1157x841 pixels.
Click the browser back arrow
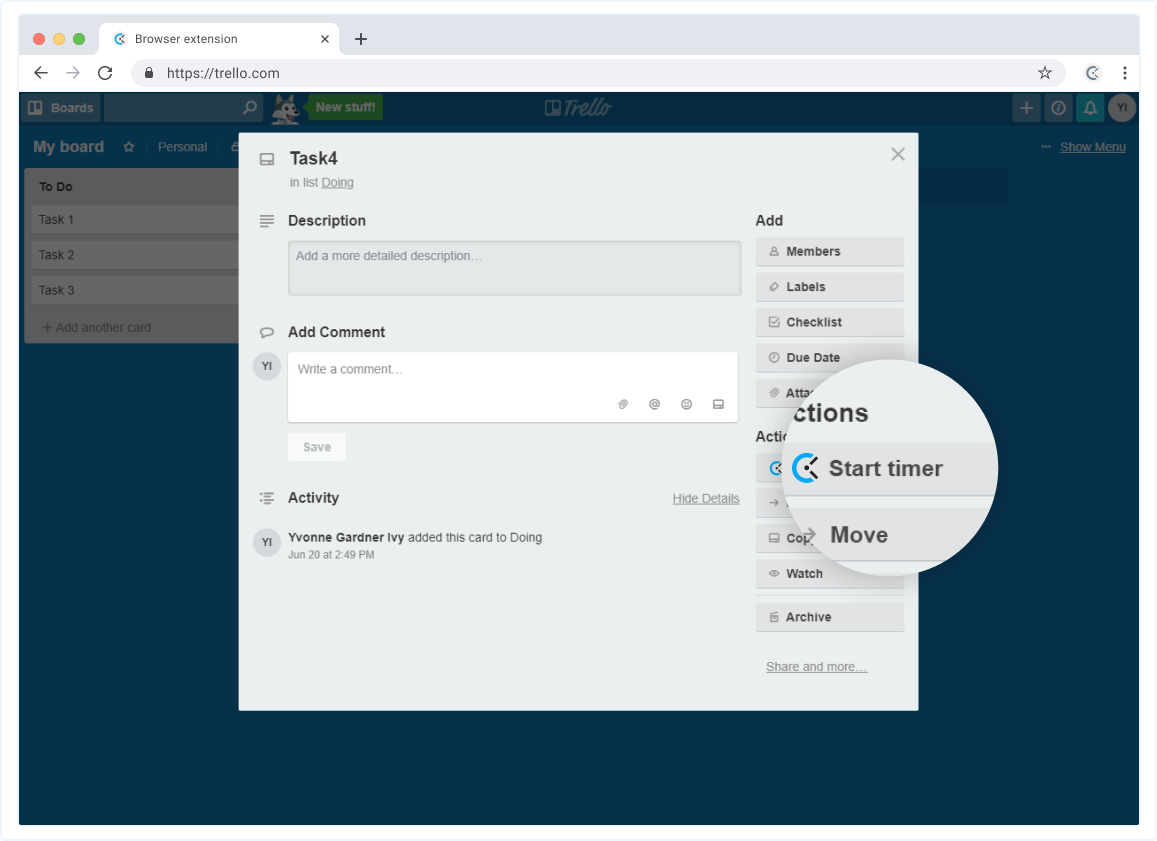(41, 73)
